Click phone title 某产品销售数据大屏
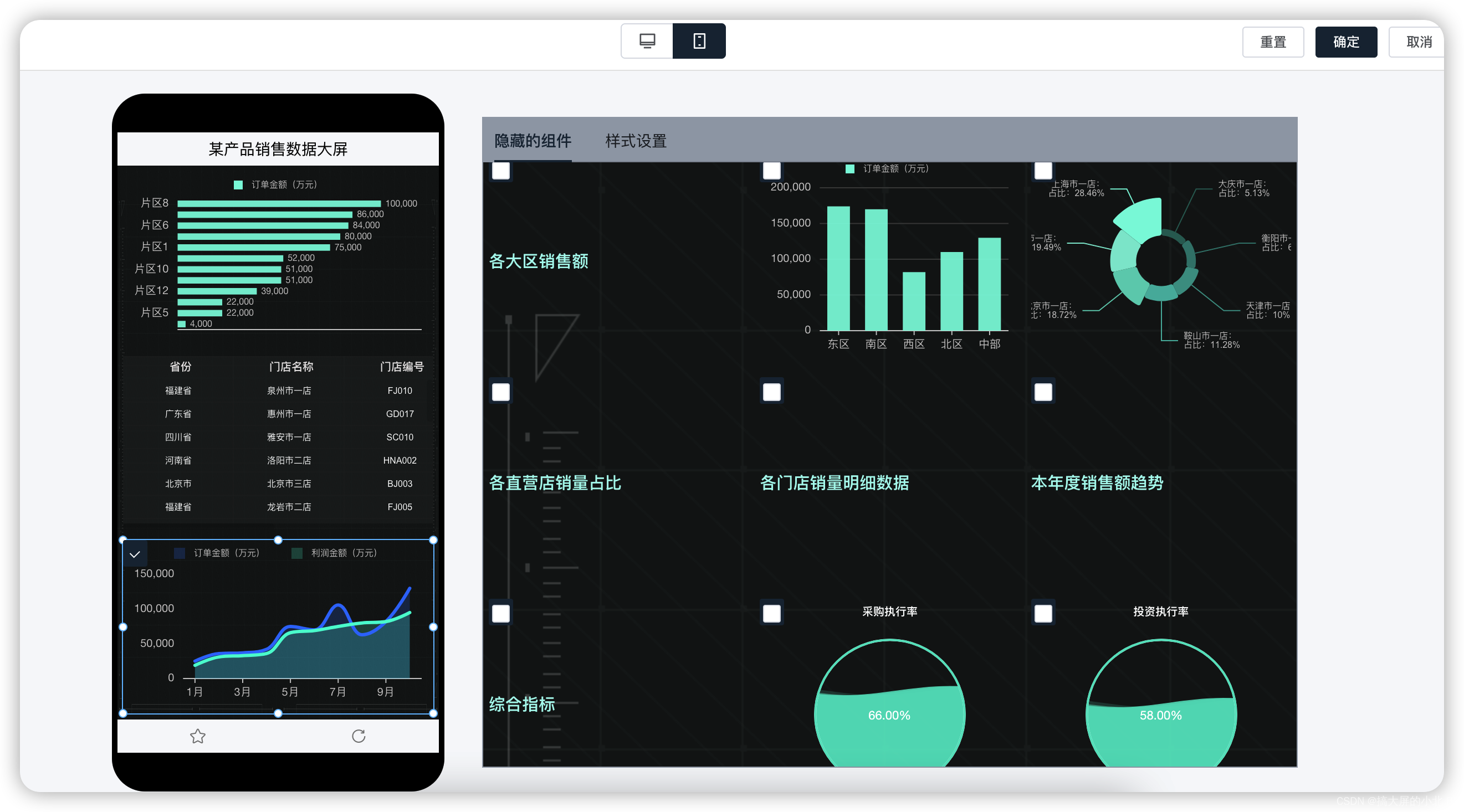The height and width of the screenshot is (812, 1464). click(x=278, y=149)
